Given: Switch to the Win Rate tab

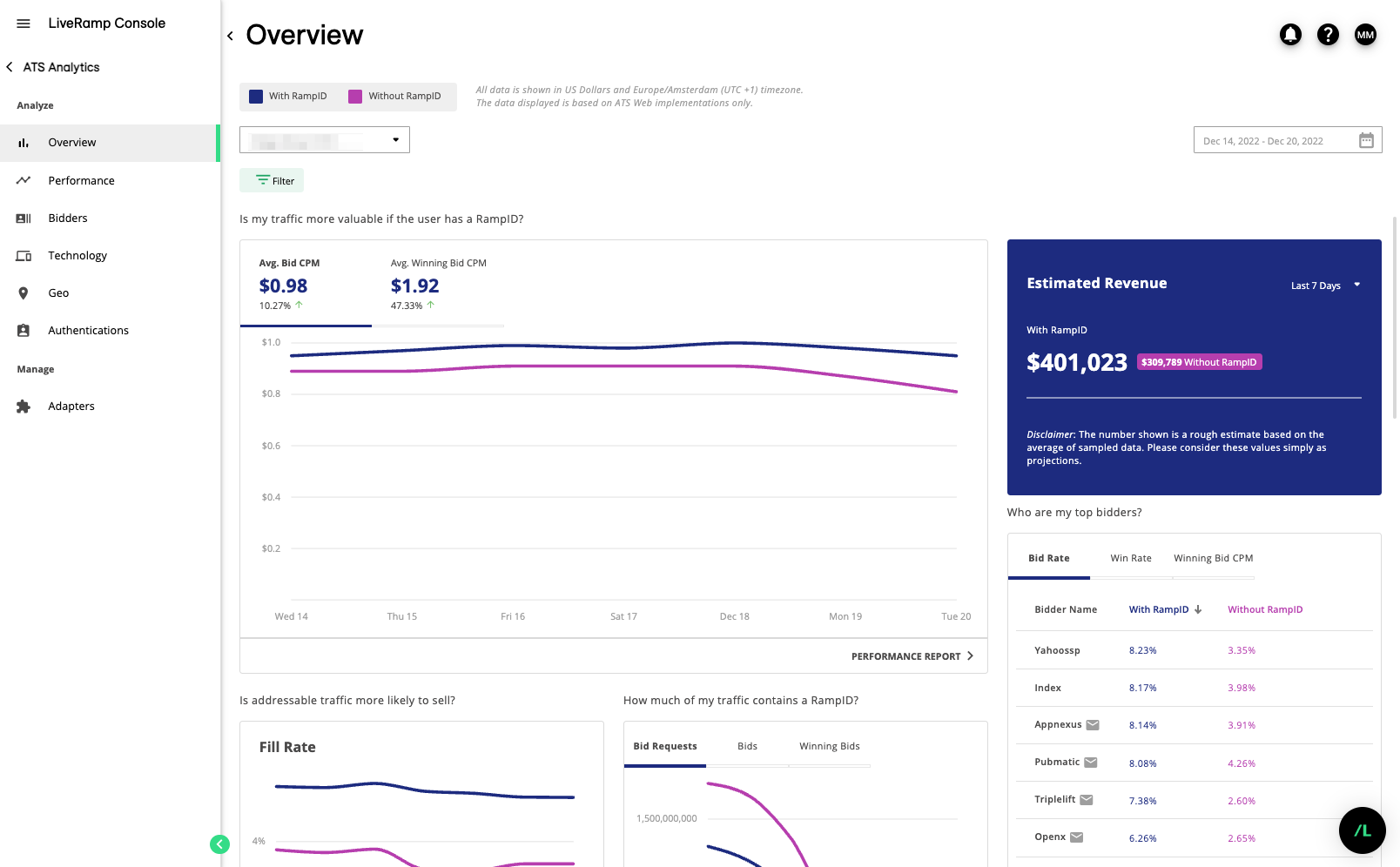Looking at the screenshot, I should pos(1131,559).
